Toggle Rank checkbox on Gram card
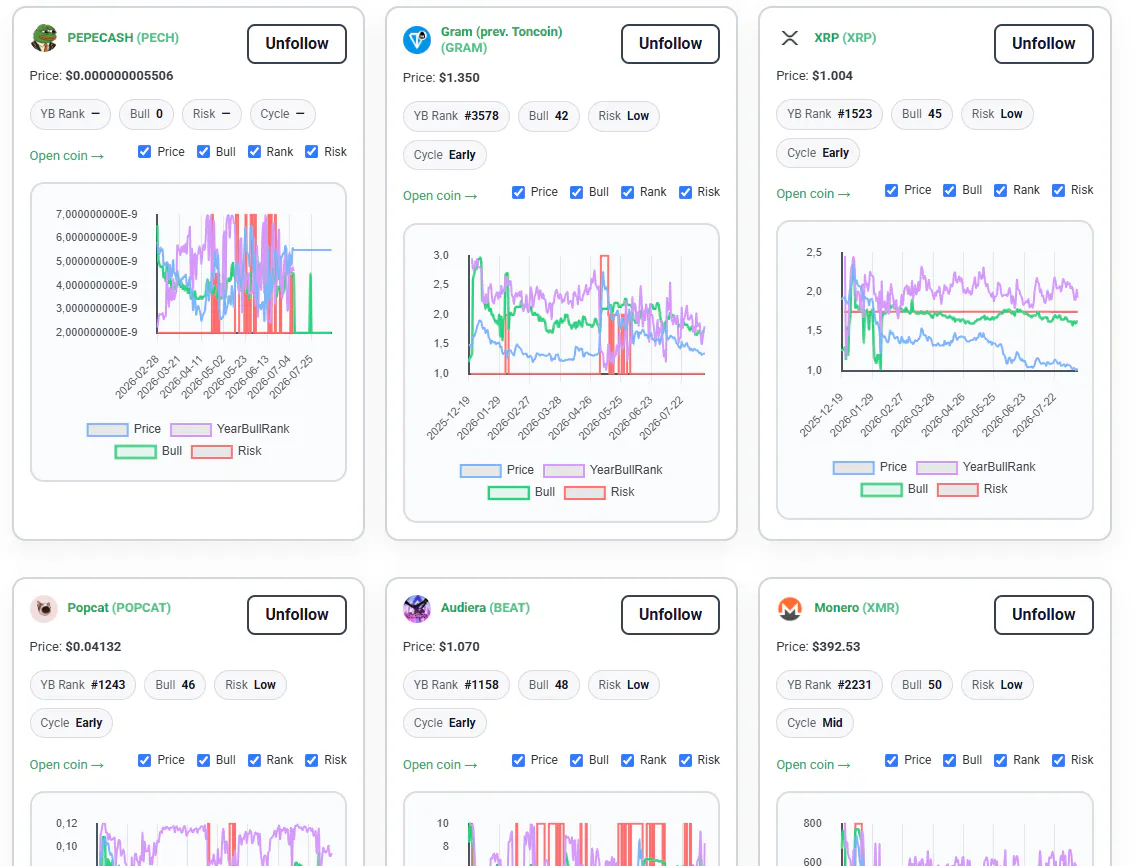Image resolution: width=1135 pixels, height=866 pixels. (628, 192)
